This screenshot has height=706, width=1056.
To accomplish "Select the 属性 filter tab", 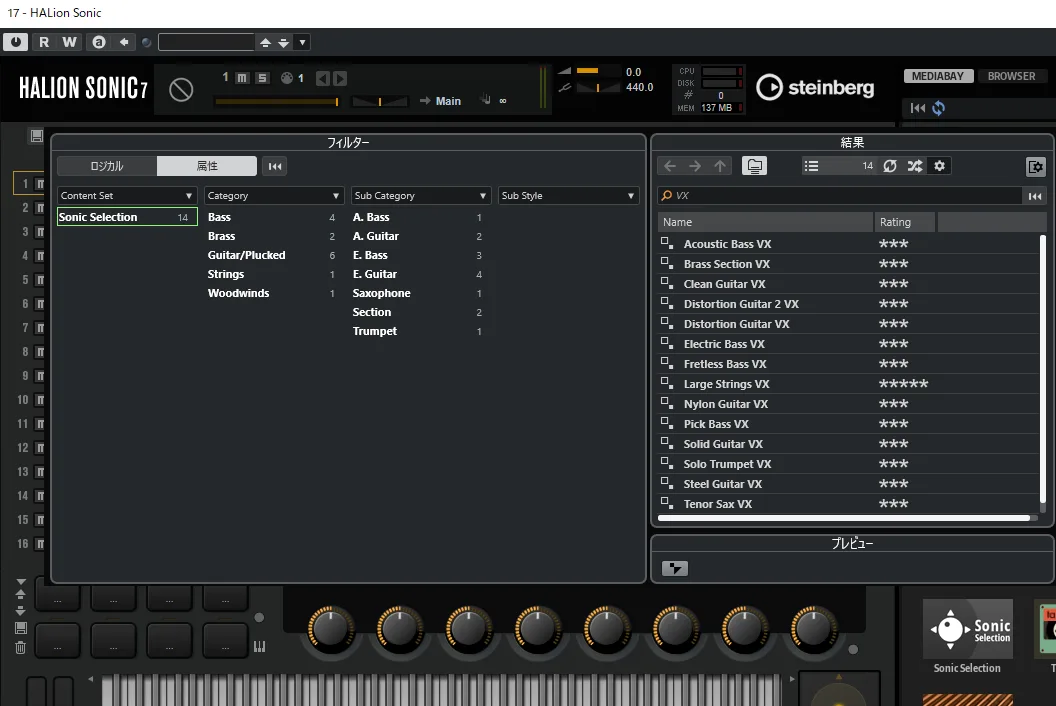I will 207,166.
